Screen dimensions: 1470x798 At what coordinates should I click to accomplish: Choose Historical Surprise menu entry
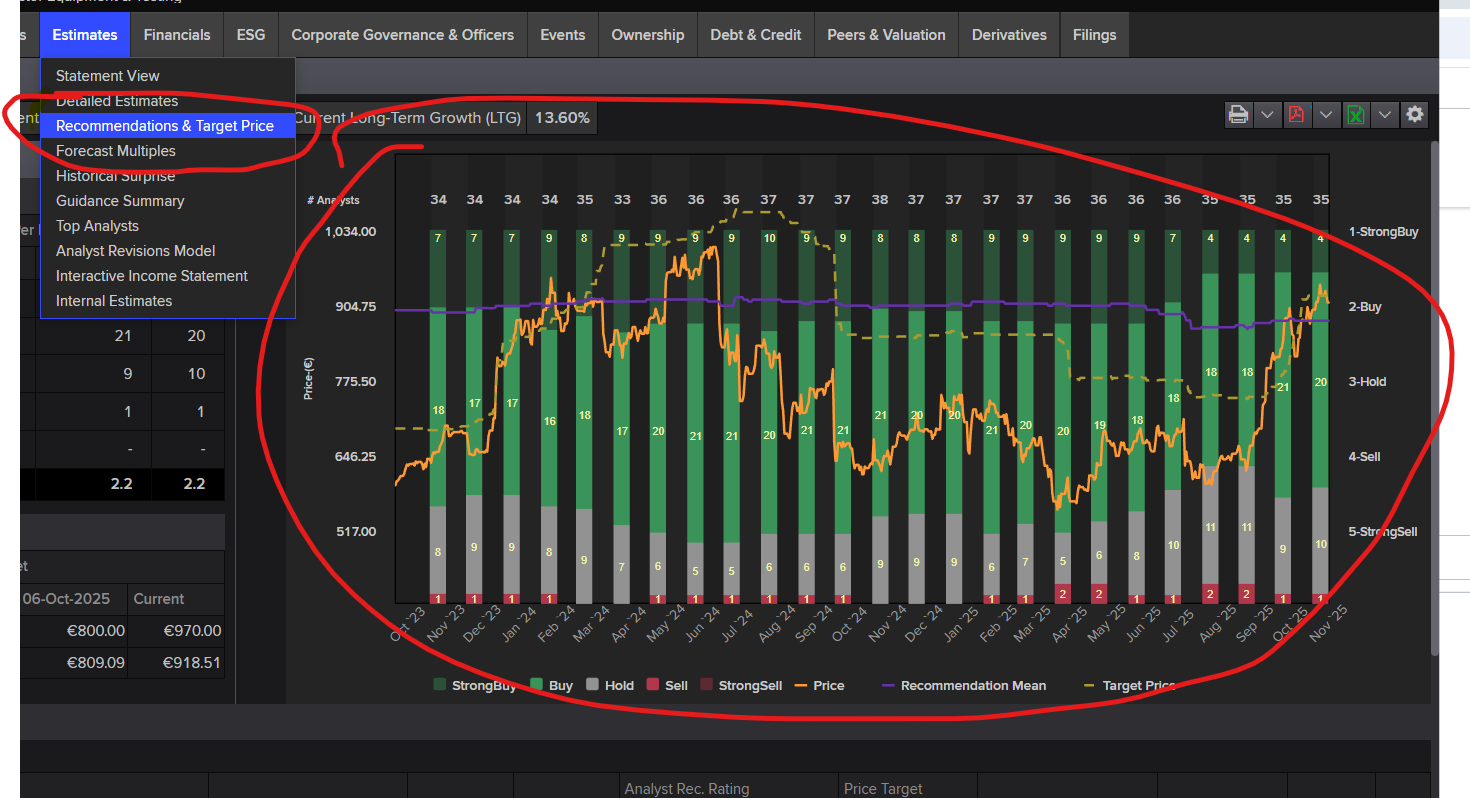(x=168, y=176)
